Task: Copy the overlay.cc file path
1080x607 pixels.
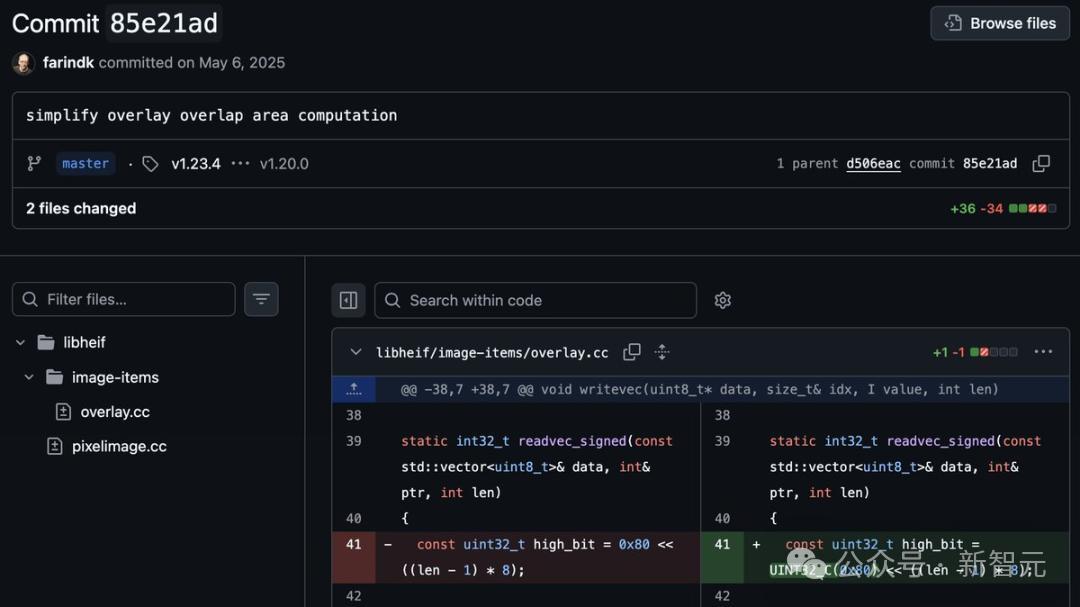Action: (x=632, y=352)
